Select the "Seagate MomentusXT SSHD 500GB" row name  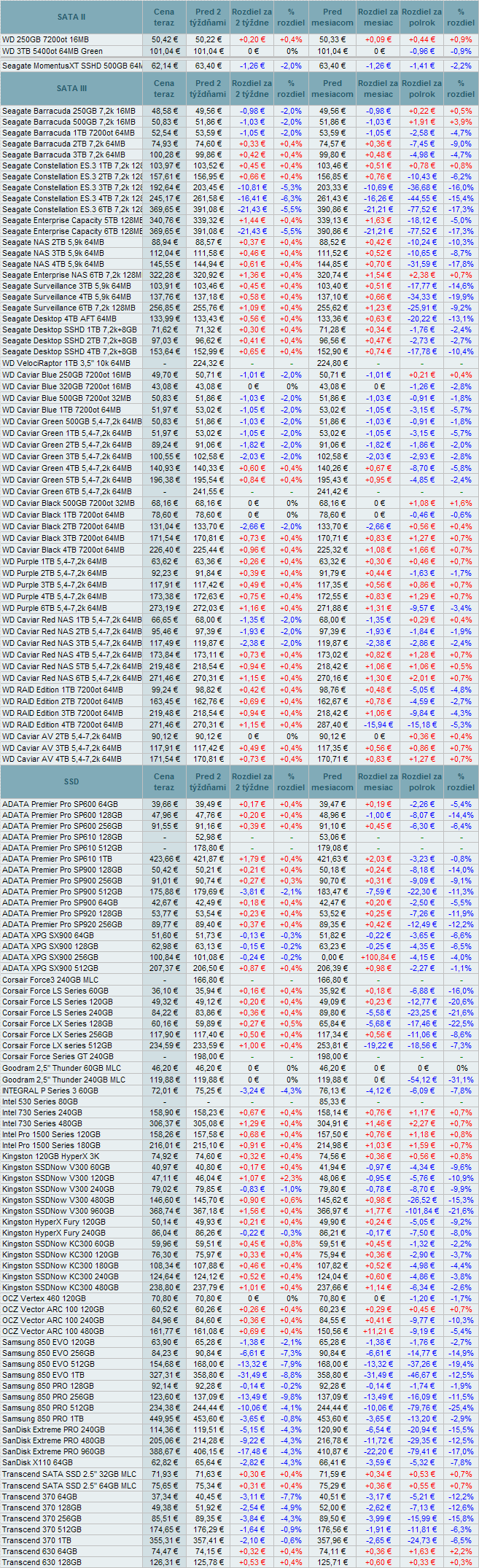click(x=71, y=66)
